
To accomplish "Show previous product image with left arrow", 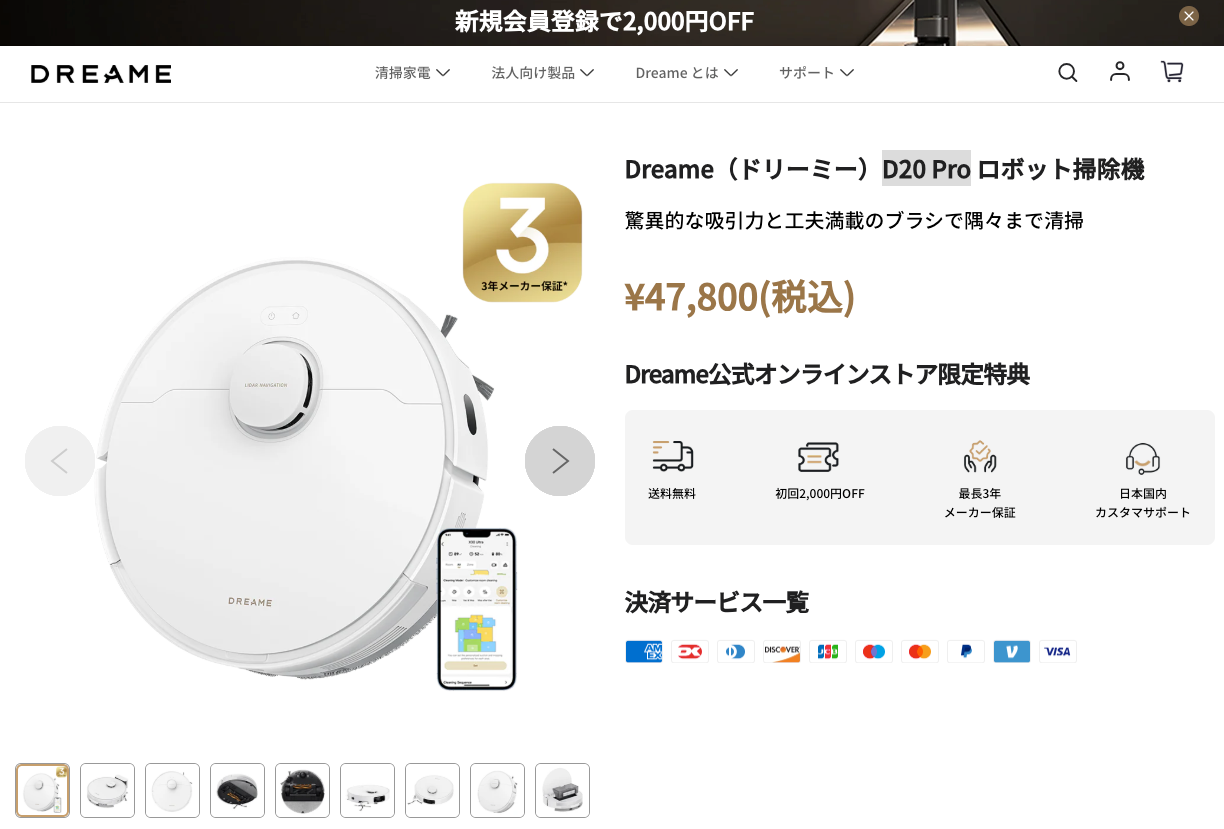I will tap(60, 461).
